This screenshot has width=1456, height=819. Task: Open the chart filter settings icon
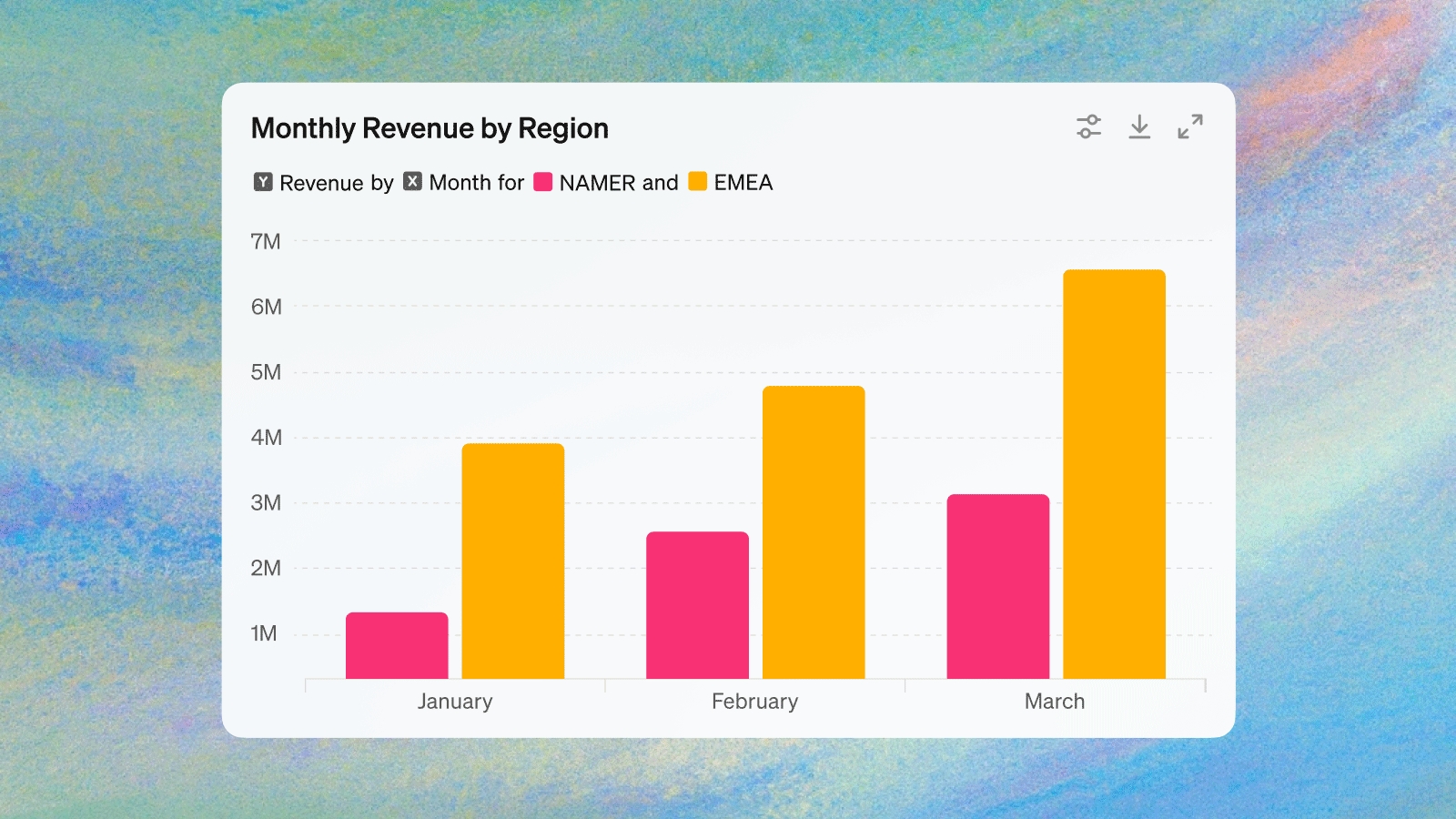tap(1088, 126)
